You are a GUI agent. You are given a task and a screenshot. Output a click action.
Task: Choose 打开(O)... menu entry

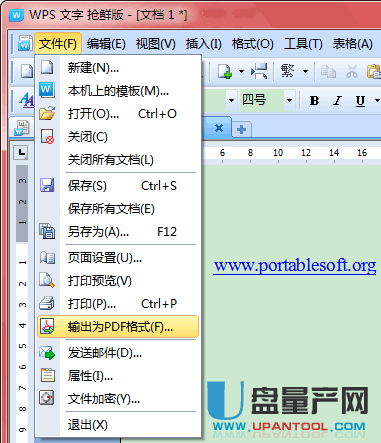click(x=118, y=114)
